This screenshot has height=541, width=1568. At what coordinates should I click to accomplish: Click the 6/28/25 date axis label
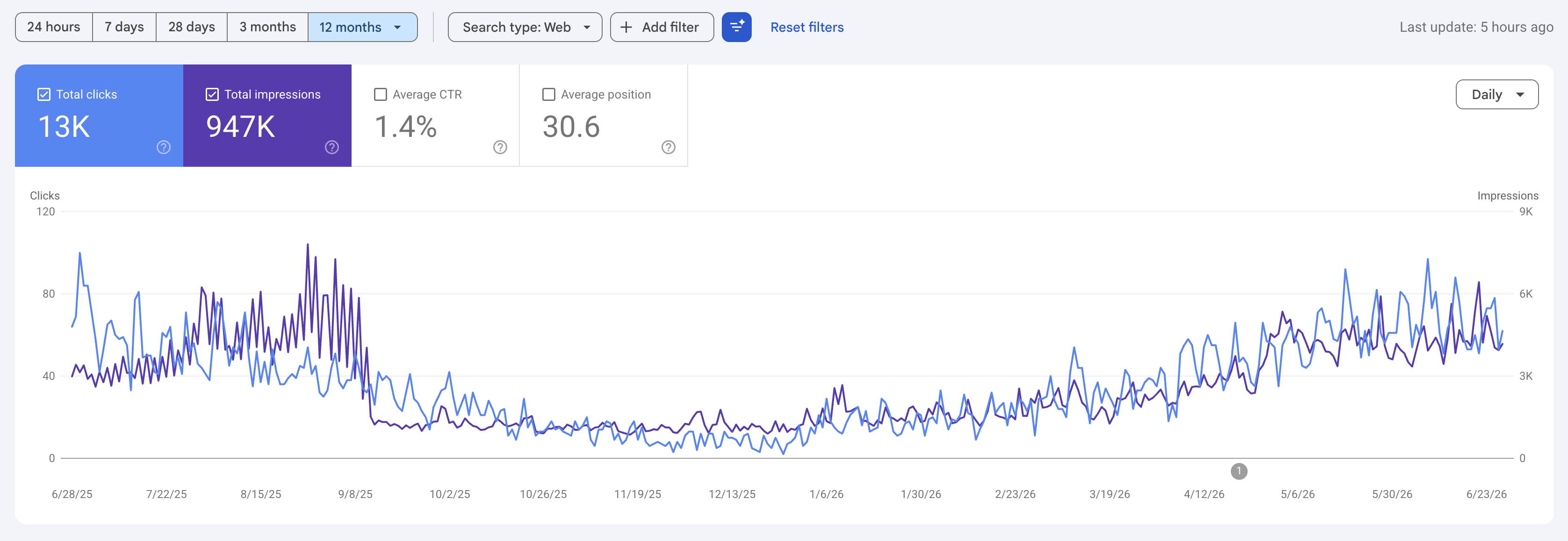pyautogui.click(x=72, y=494)
